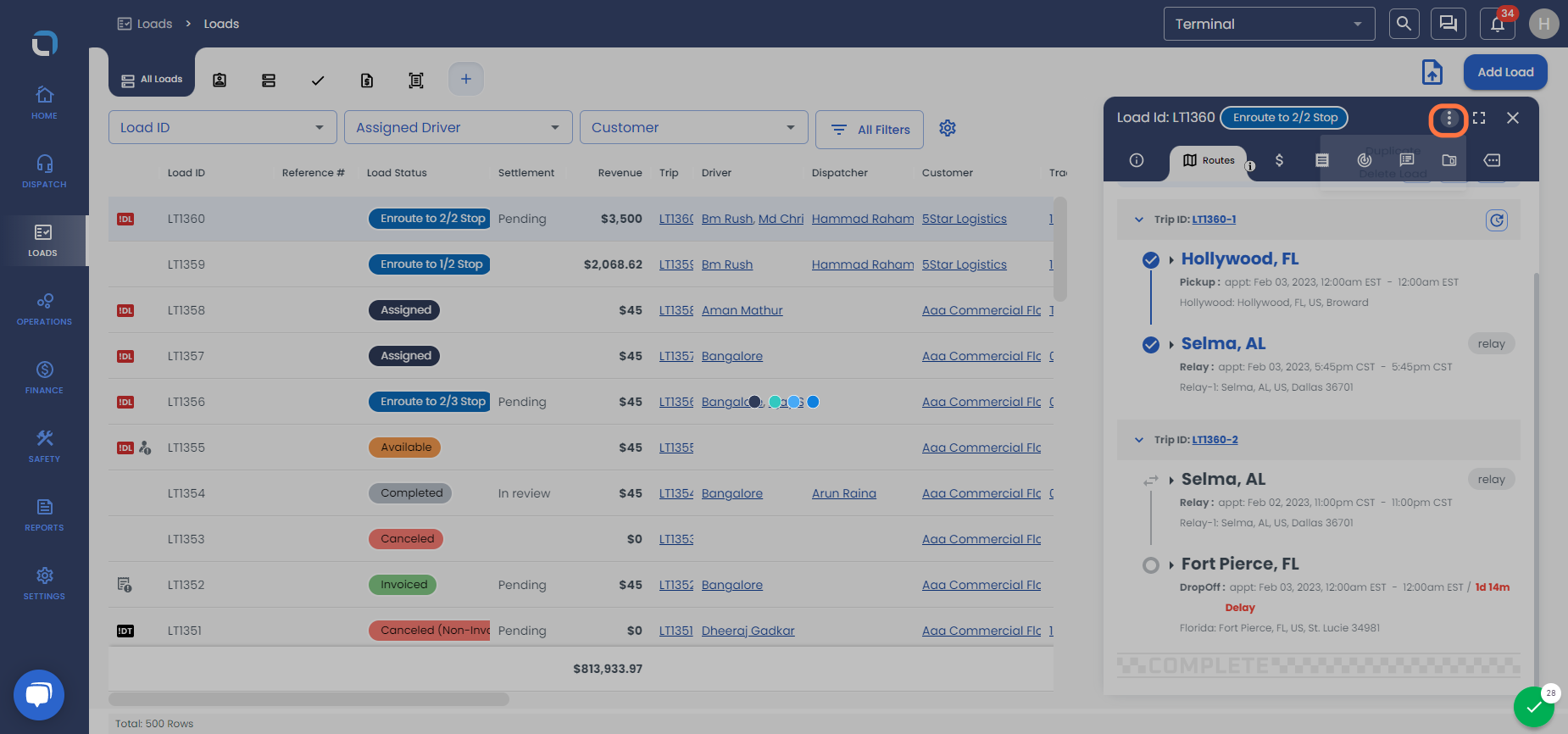Open the All Filters button

tap(870, 130)
